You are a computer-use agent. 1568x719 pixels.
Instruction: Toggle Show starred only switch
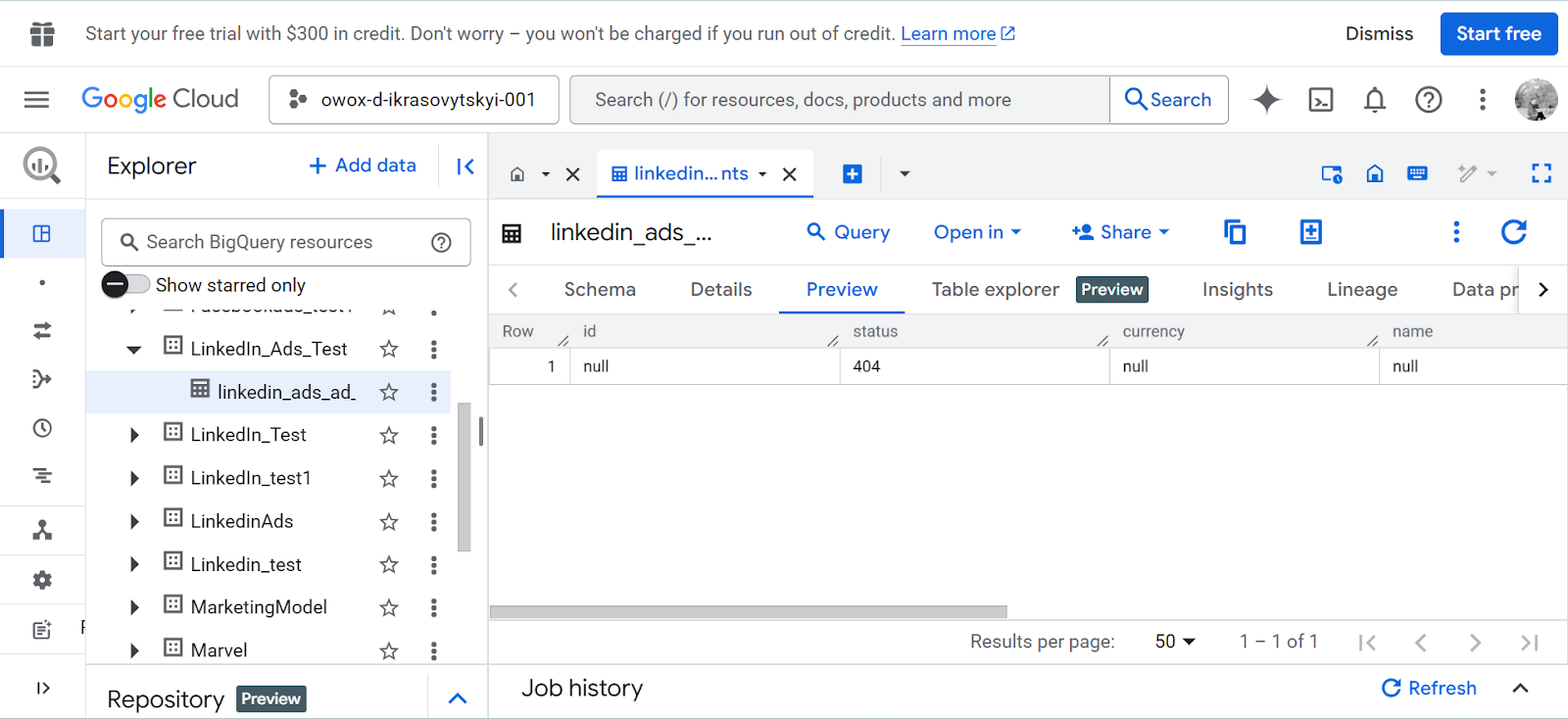coord(125,284)
